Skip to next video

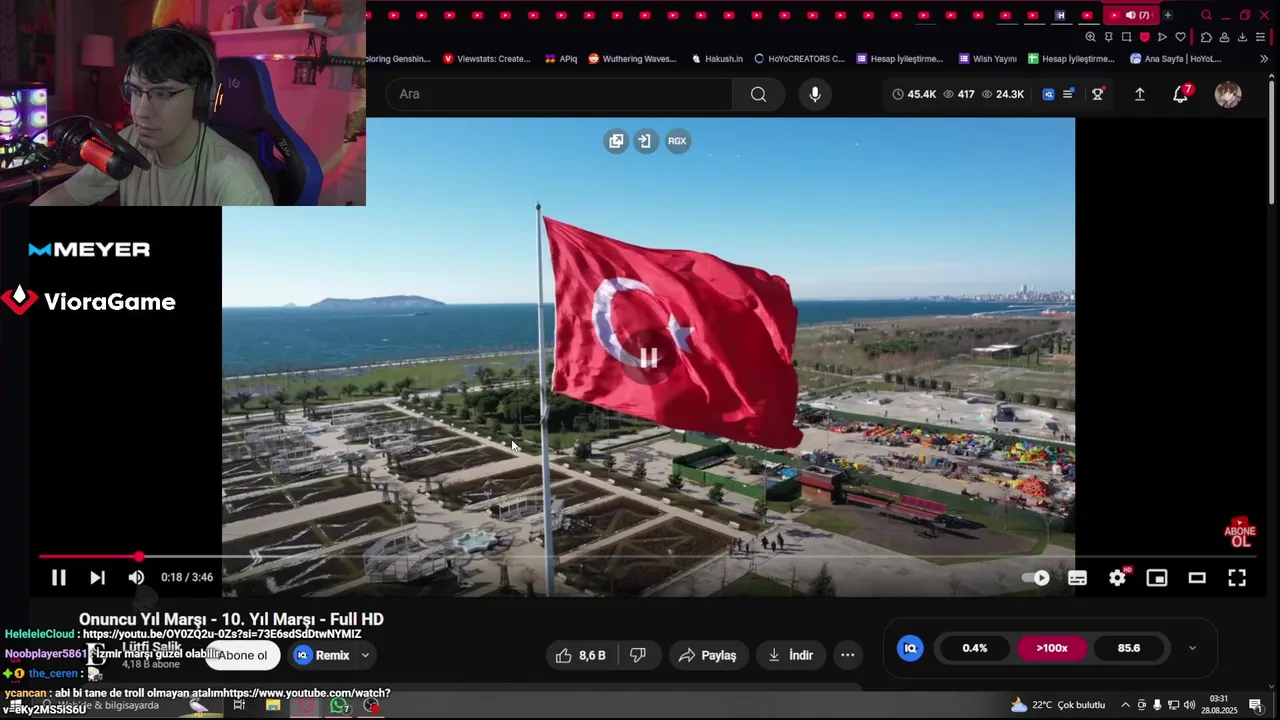pos(97,577)
